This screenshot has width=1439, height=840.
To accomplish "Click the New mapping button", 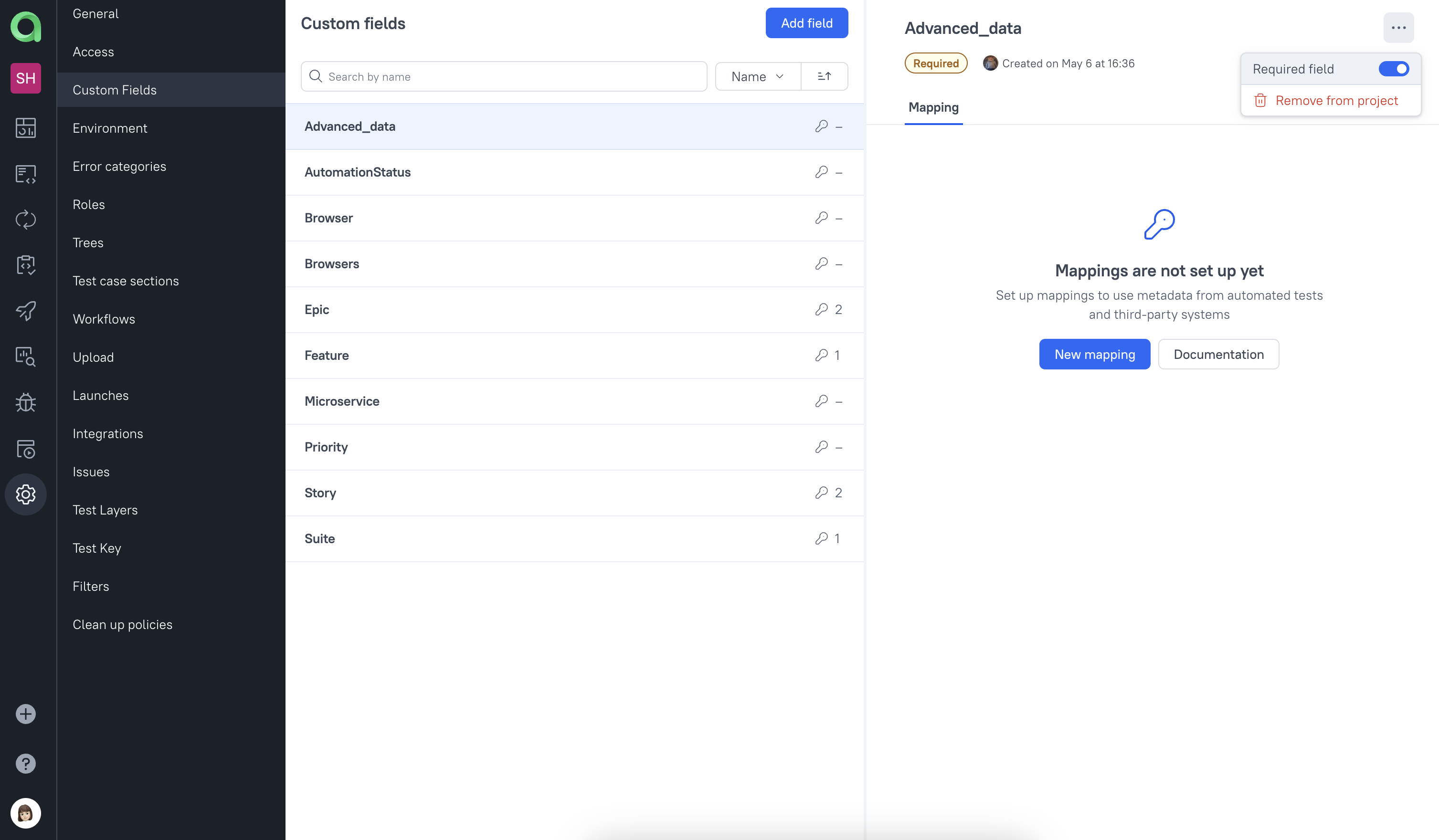I will tap(1095, 354).
